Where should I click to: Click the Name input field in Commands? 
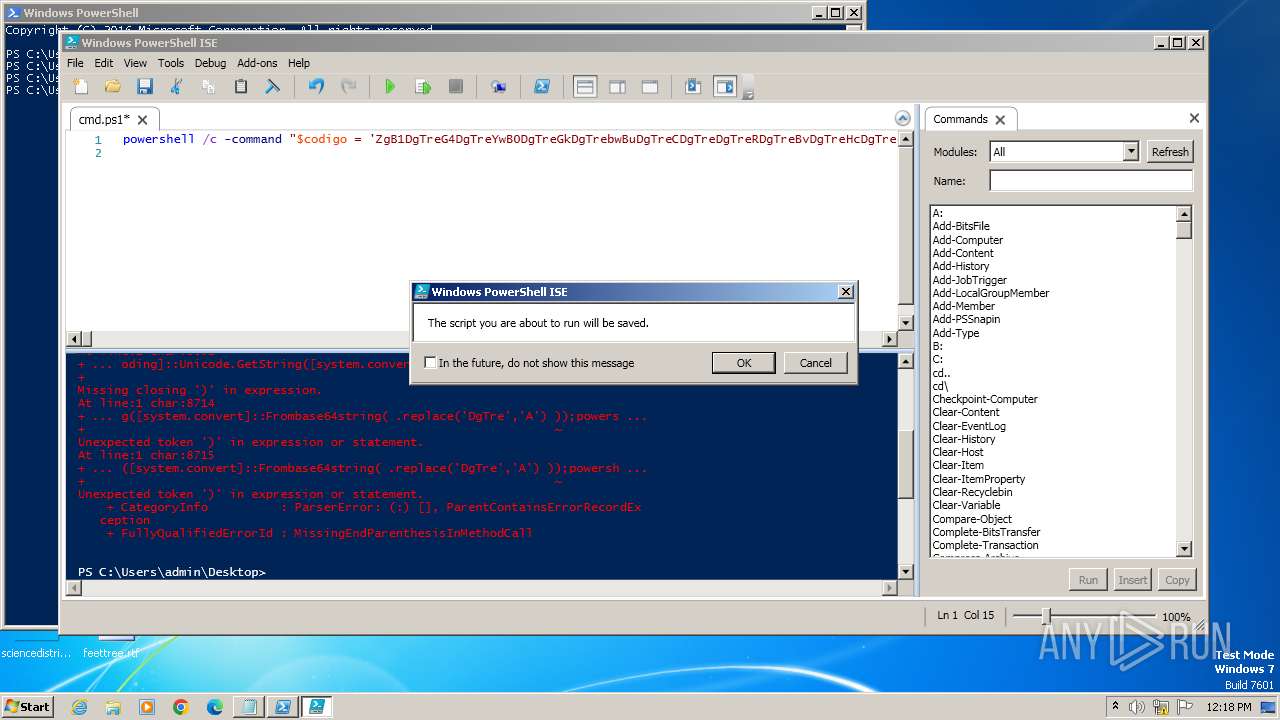click(x=1090, y=181)
